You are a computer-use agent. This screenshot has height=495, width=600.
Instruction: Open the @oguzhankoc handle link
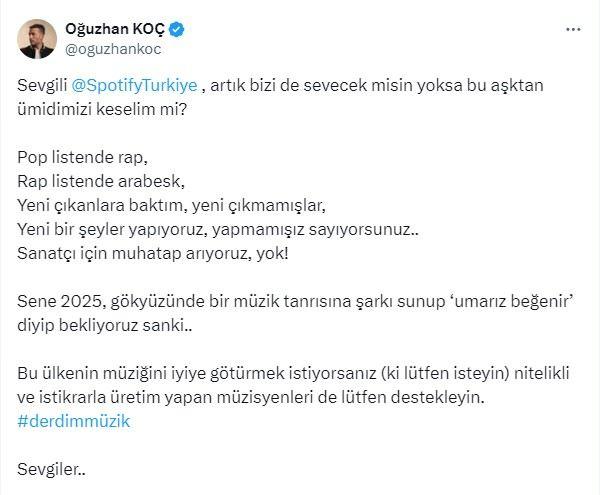[x=113, y=49]
